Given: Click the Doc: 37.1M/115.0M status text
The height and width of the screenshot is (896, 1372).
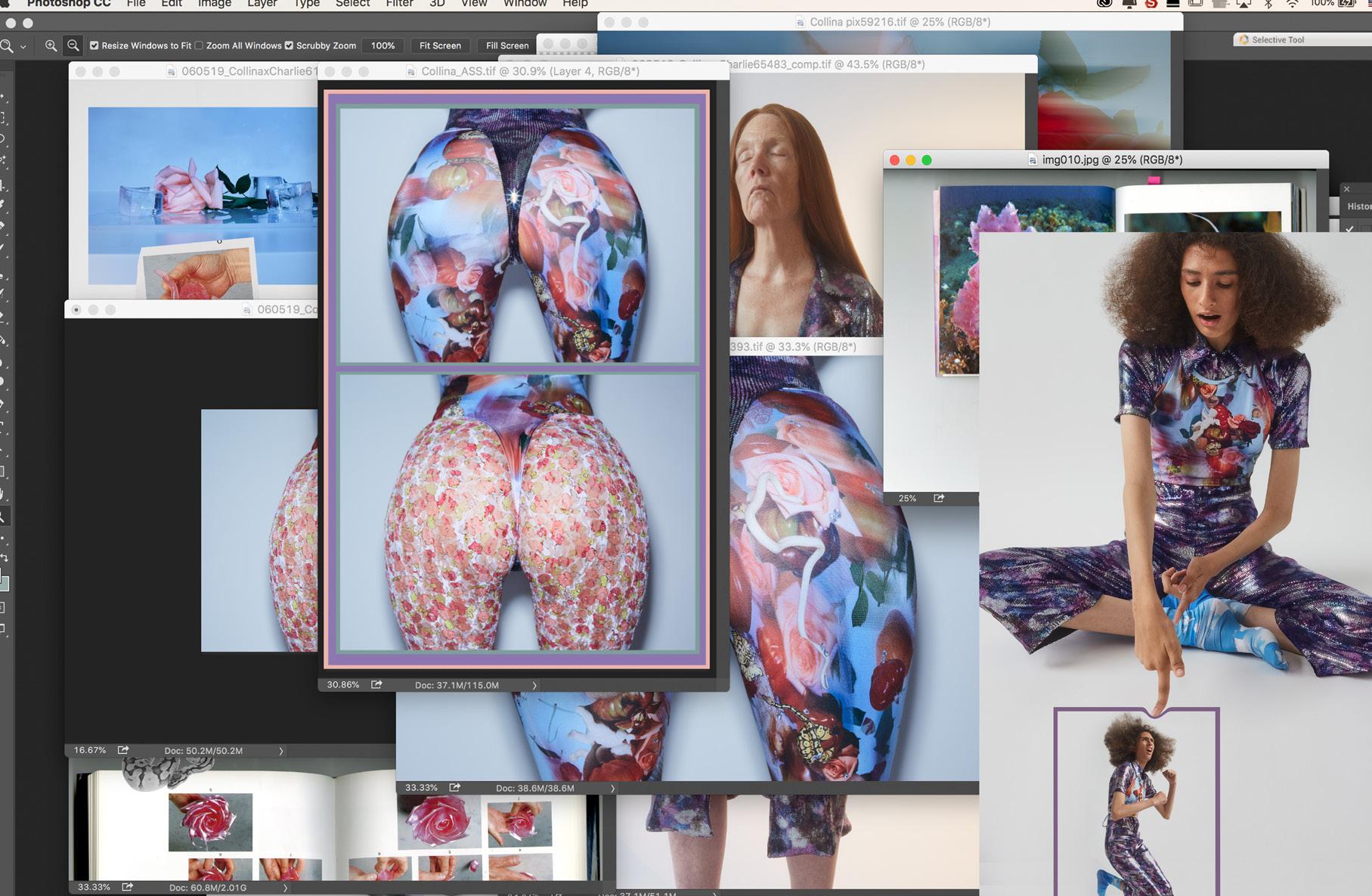Looking at the screenshot, I should click(x=457, y=685).
